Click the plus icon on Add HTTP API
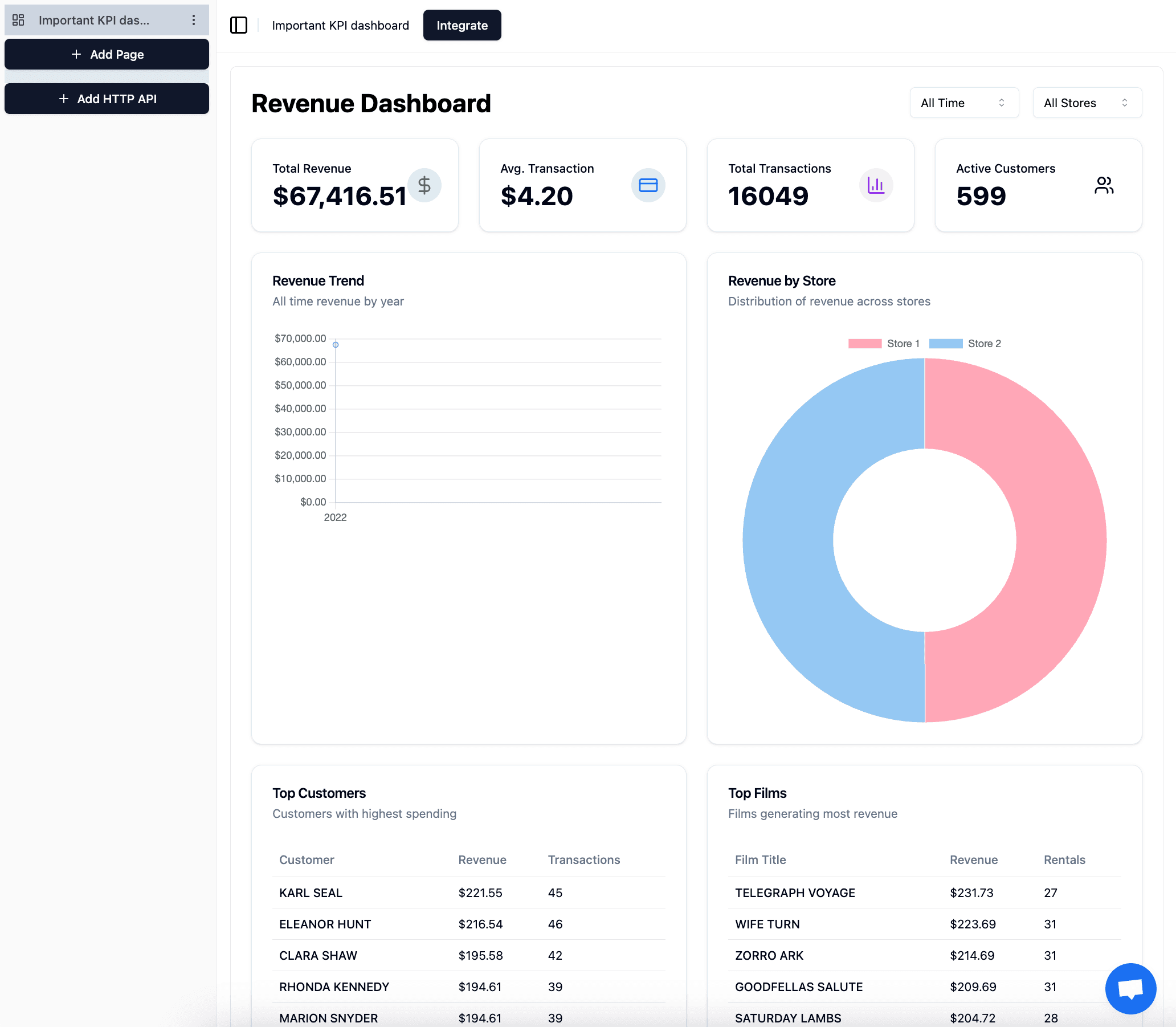 point(63,99)
